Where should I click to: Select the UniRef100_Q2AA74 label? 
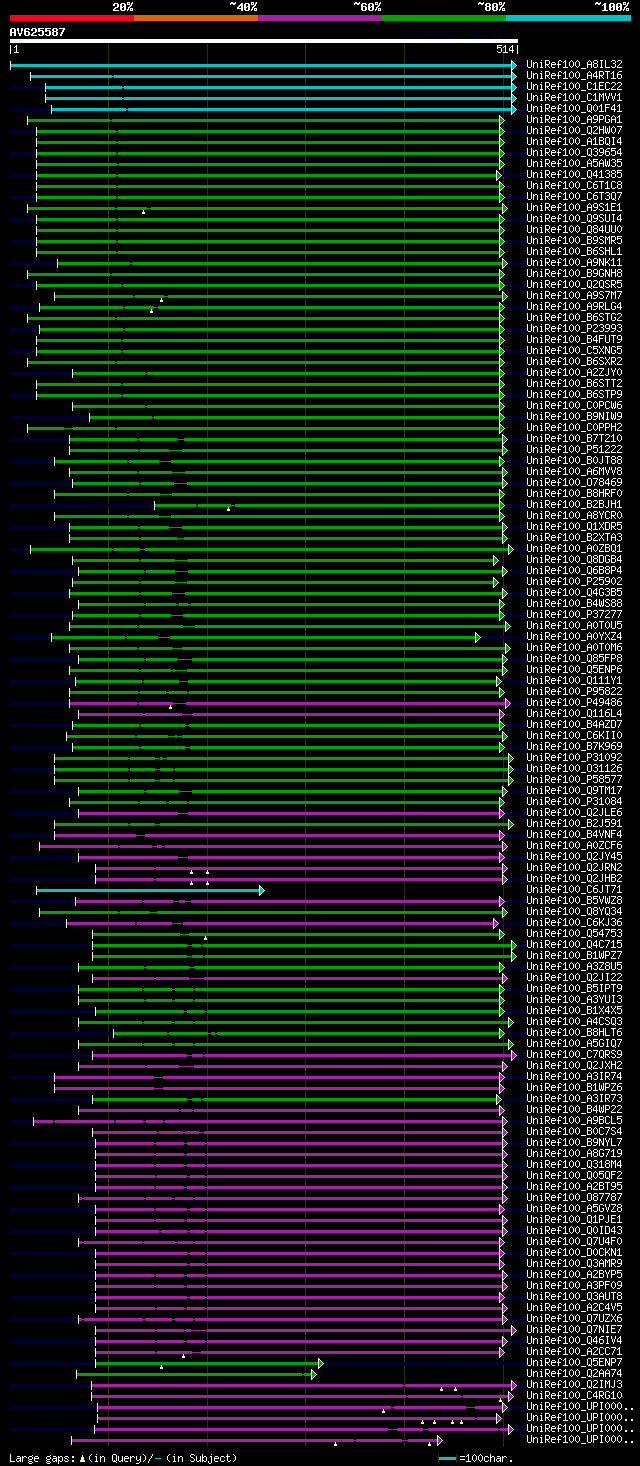(x=574, y=1373)
